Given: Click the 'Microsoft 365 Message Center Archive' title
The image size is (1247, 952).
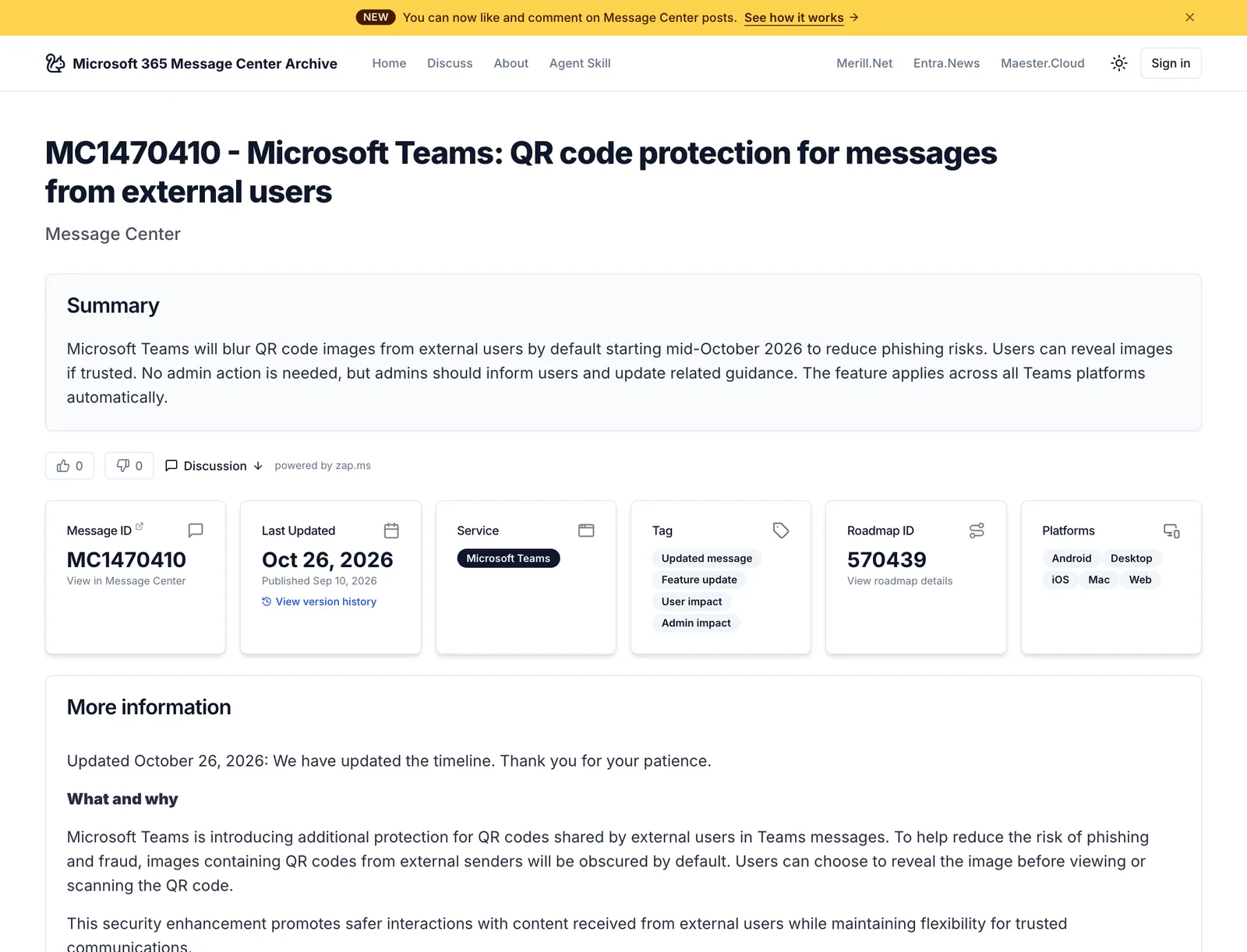Looking at the screenshot, I should pyautogui.click(x=205, y=63).
